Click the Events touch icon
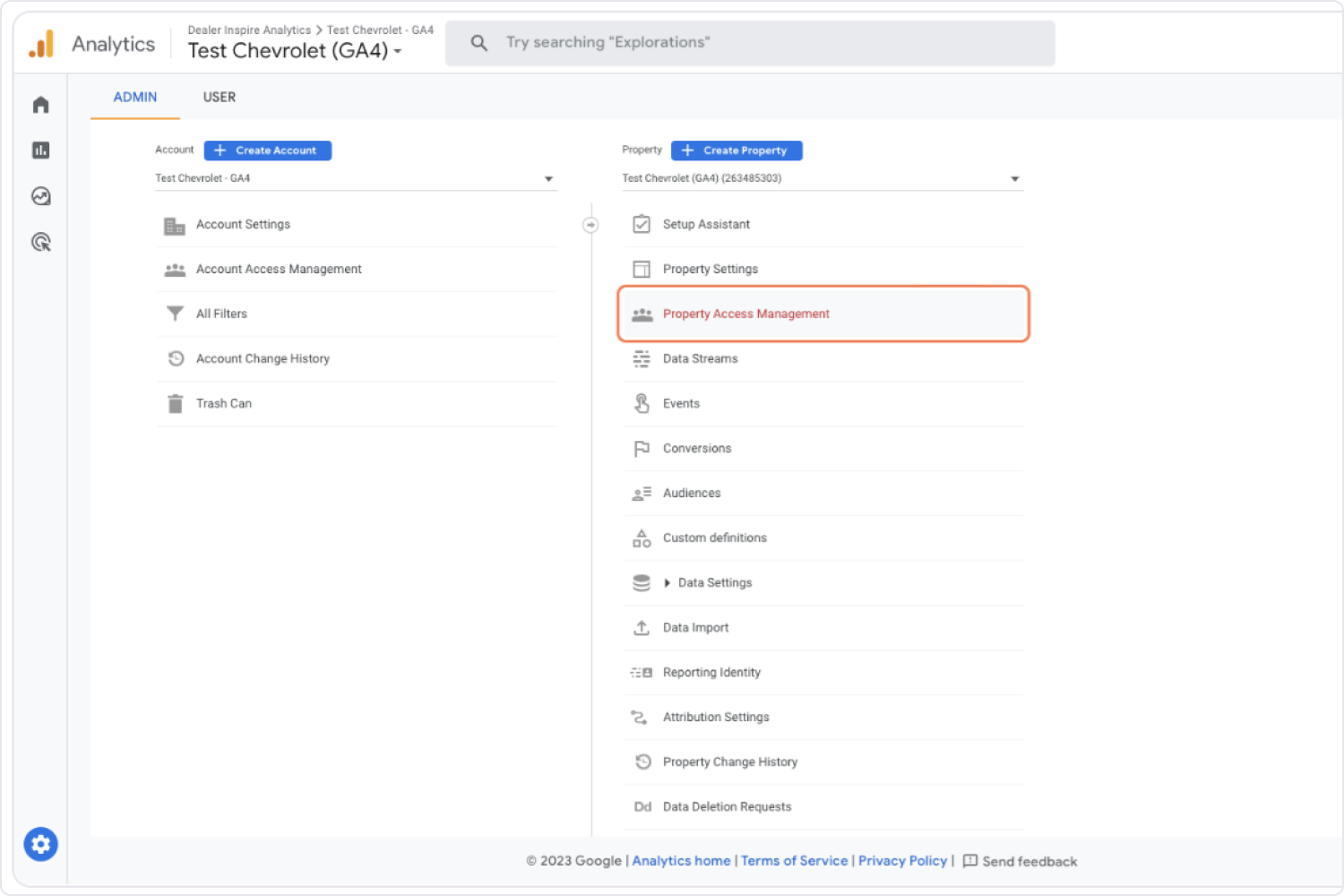1344x896 pixels. (642, 403)
